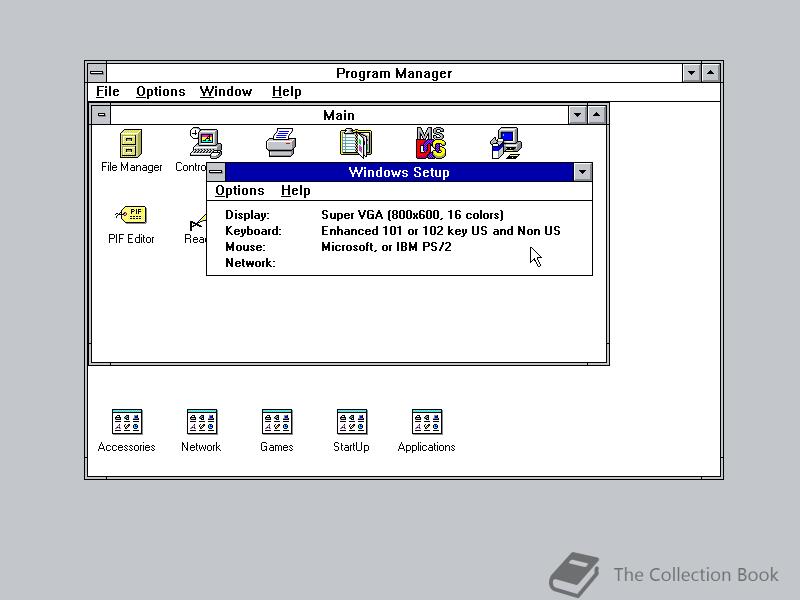The height and width of the screenshot is (600, 800).
Task: Click the Mouse value "Microsoft, or IBM PS/2"
Action: pyautogui.click(x=386, y=247)
